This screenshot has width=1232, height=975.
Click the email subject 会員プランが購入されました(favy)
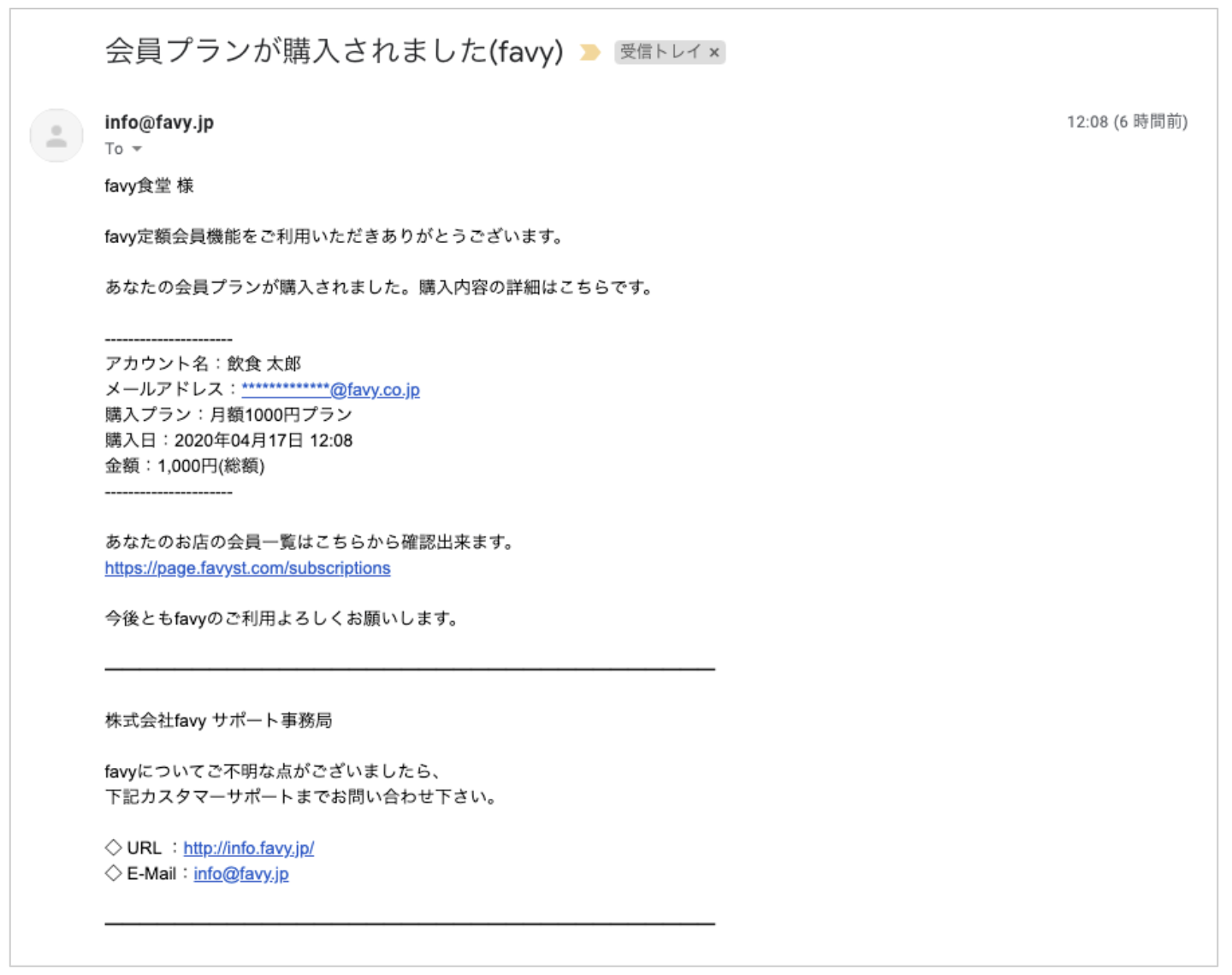tap(335, 51)
